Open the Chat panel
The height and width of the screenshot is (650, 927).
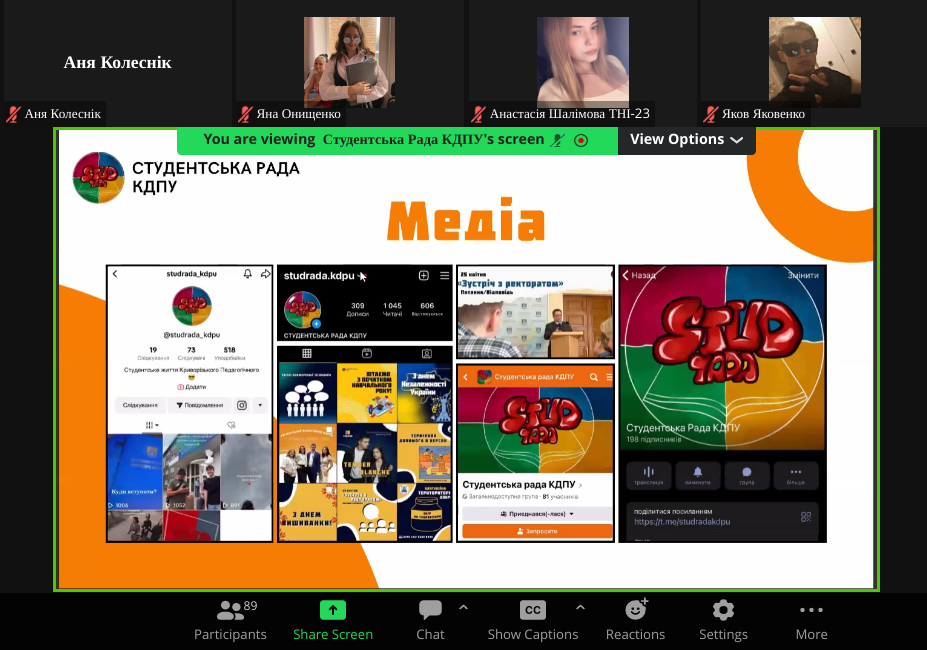(430, 620)
